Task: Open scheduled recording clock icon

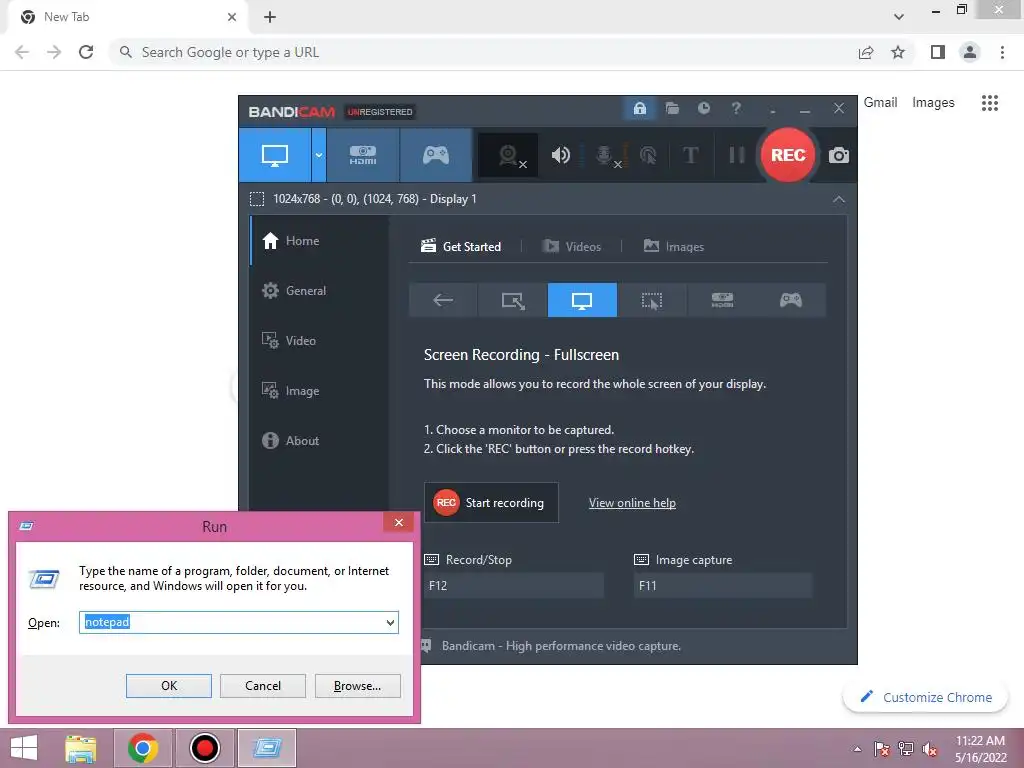Action: [x=703, y=108]
